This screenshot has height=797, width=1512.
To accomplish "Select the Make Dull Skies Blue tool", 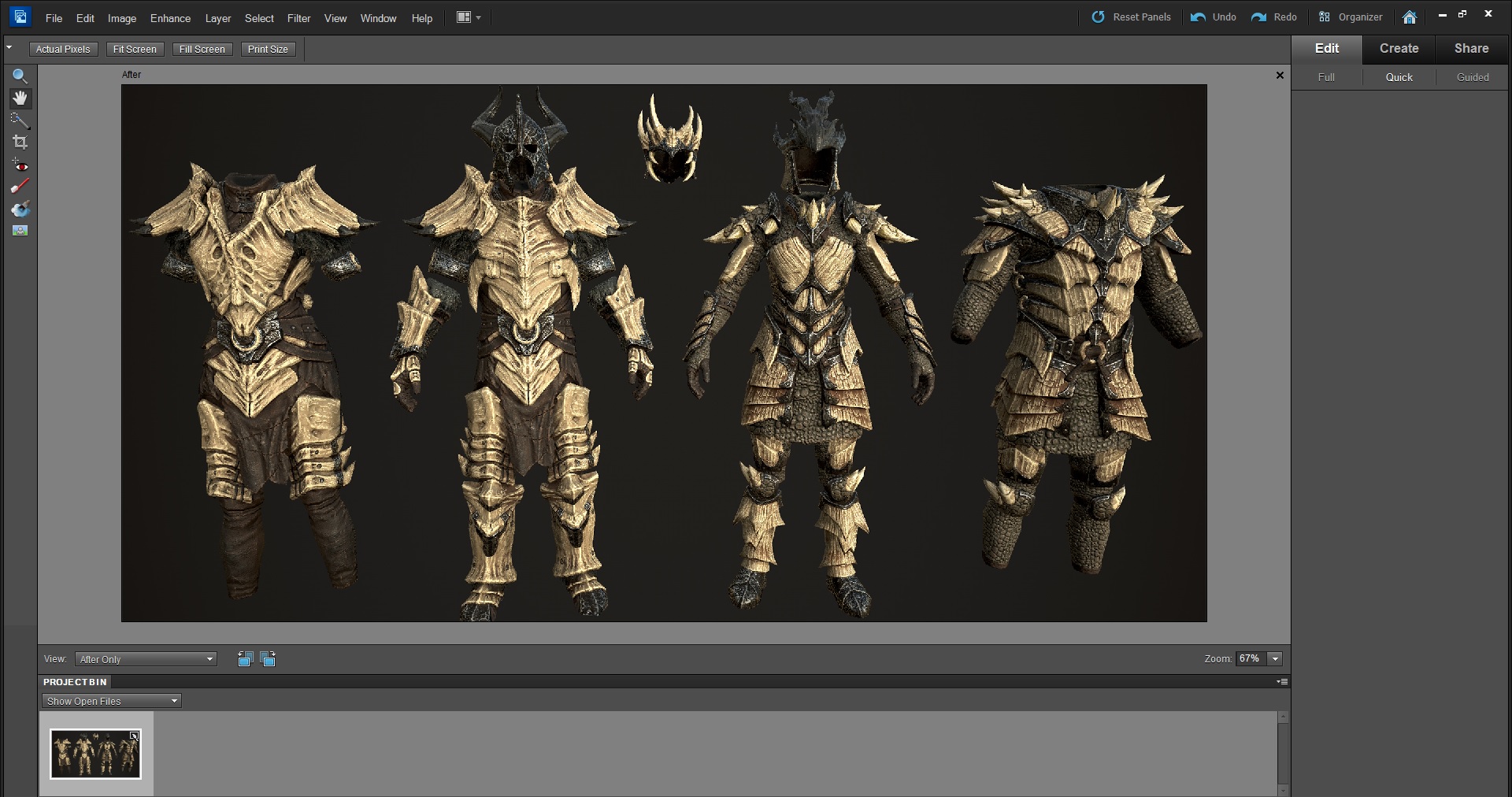I will point(20,209).
